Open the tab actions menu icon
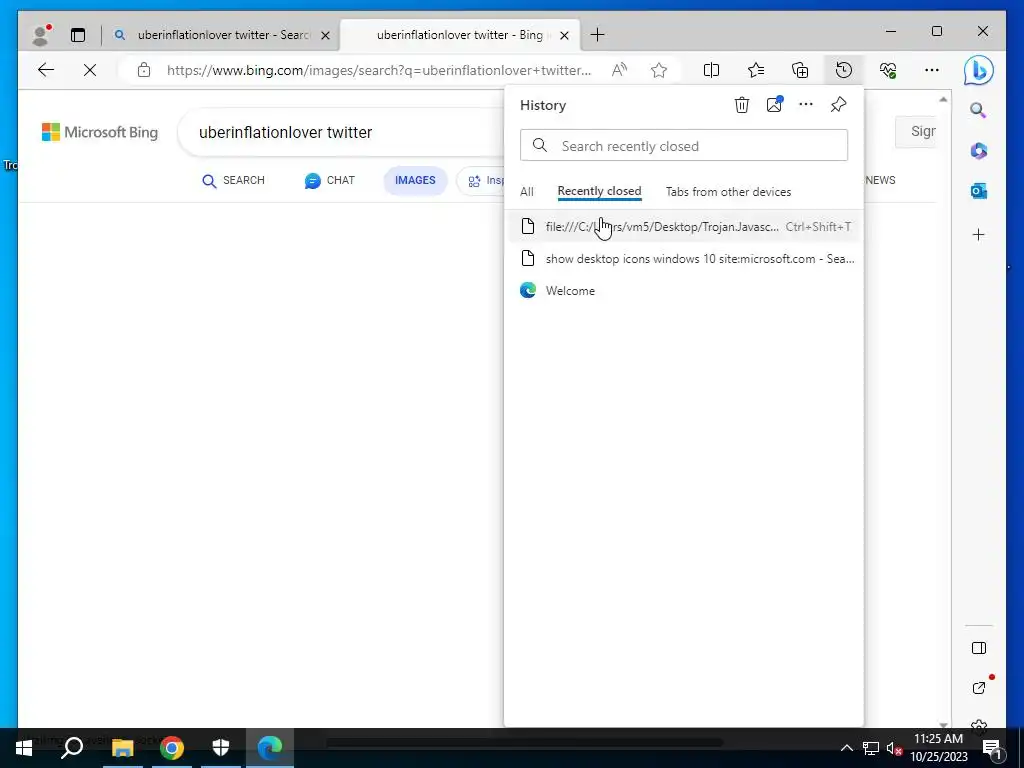Screen dimensions: 1024x768 pos(78,35)
